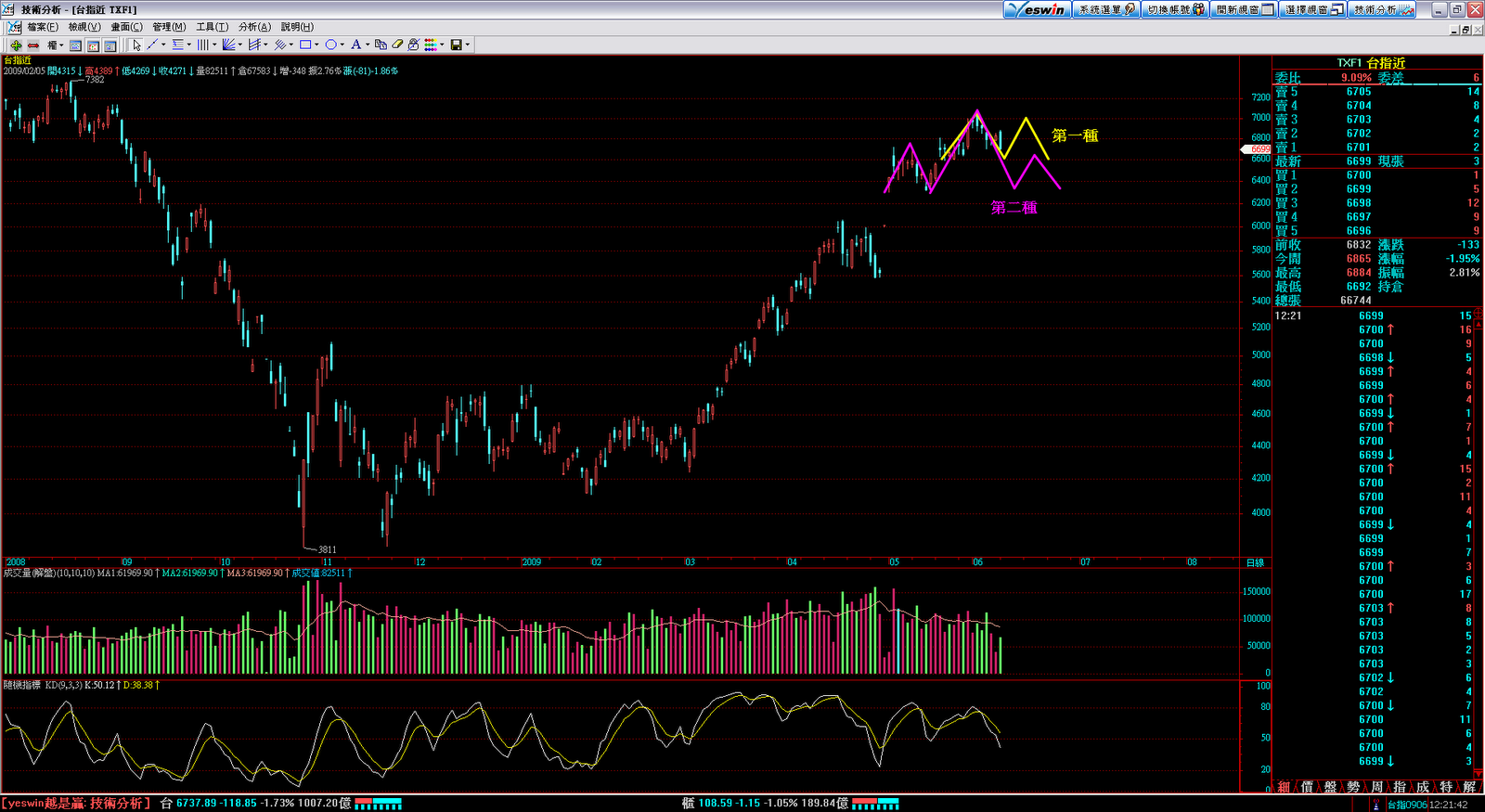Switch to the 細 tab in quote panel

[x=1284, y=787]
